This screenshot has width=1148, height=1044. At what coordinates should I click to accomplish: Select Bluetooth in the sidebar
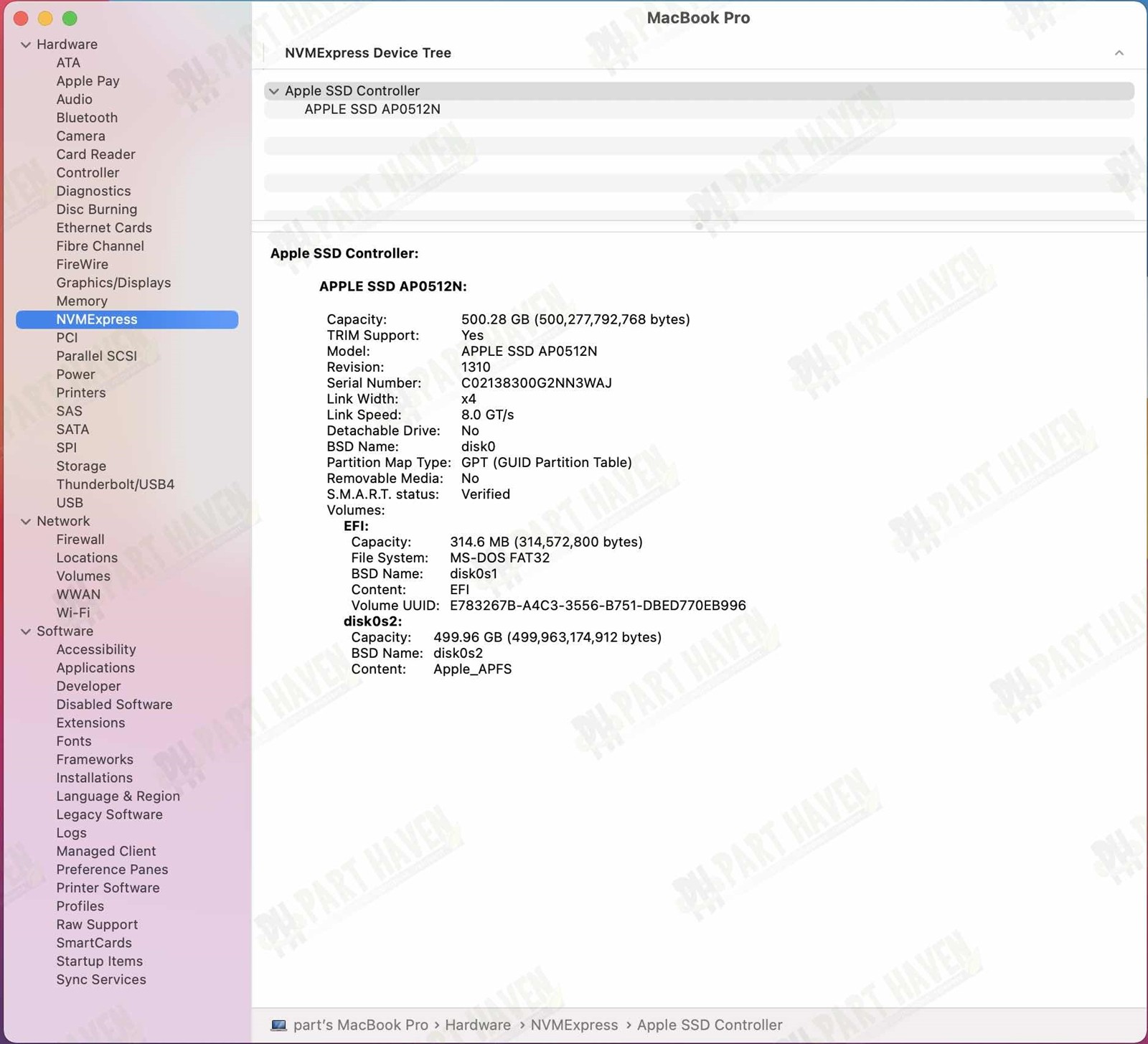pyautogui.click(x=87, y=118)
